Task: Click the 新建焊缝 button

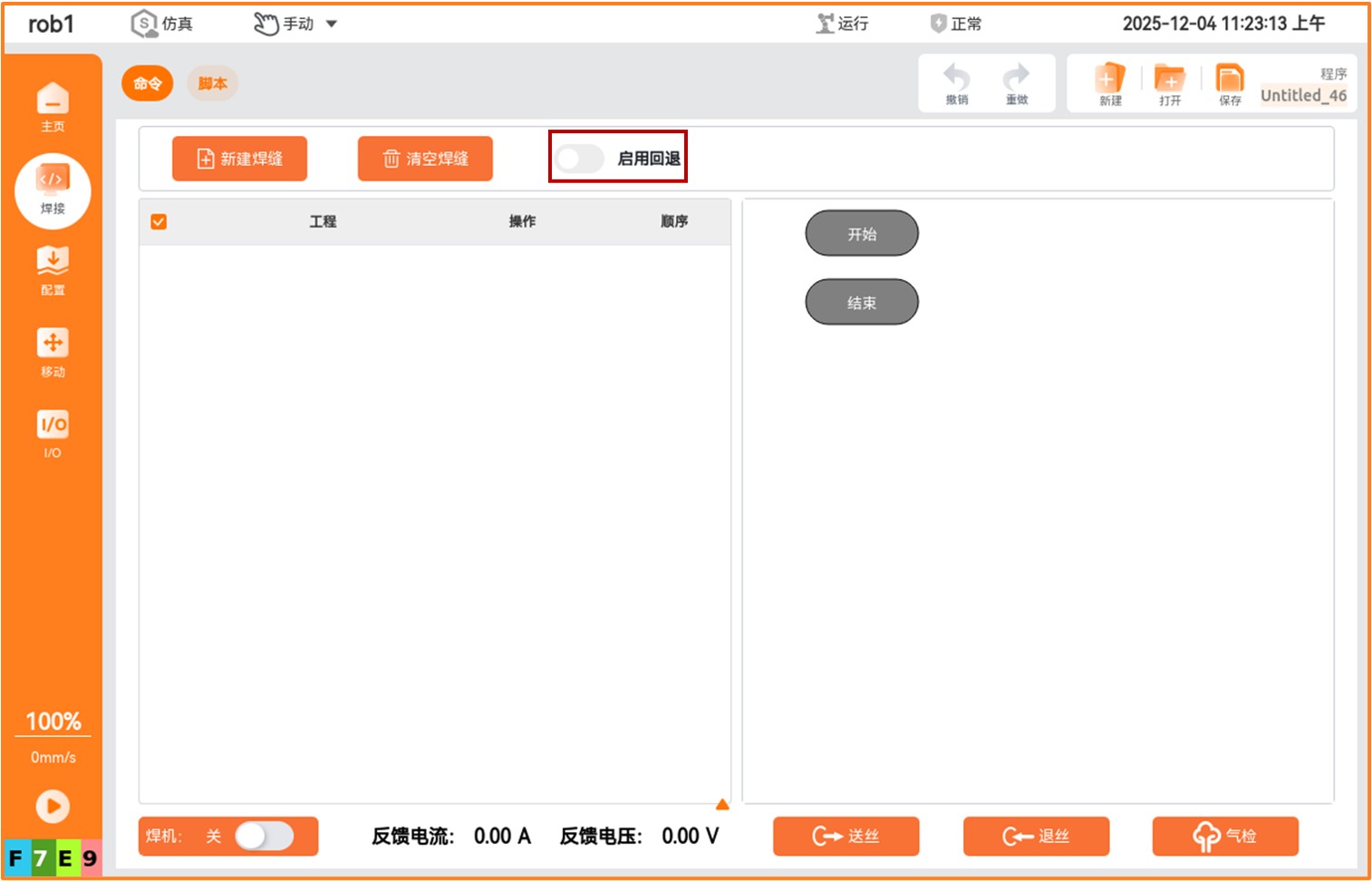Action: coord(239,159)
